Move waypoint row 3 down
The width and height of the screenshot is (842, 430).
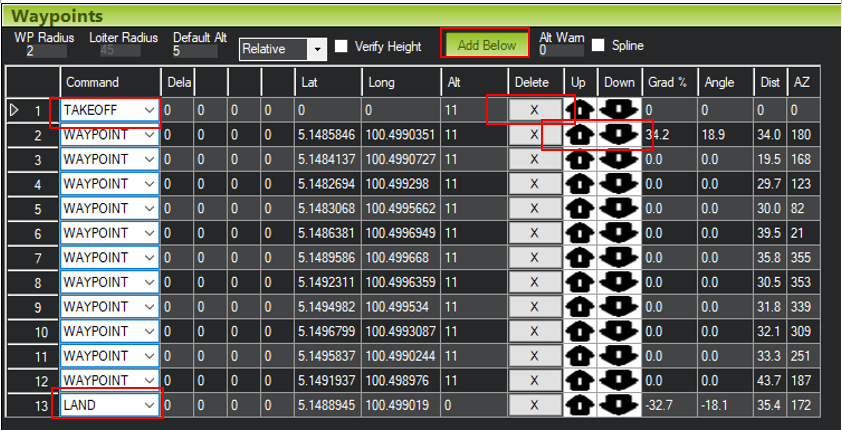click(x=619, y=159)
